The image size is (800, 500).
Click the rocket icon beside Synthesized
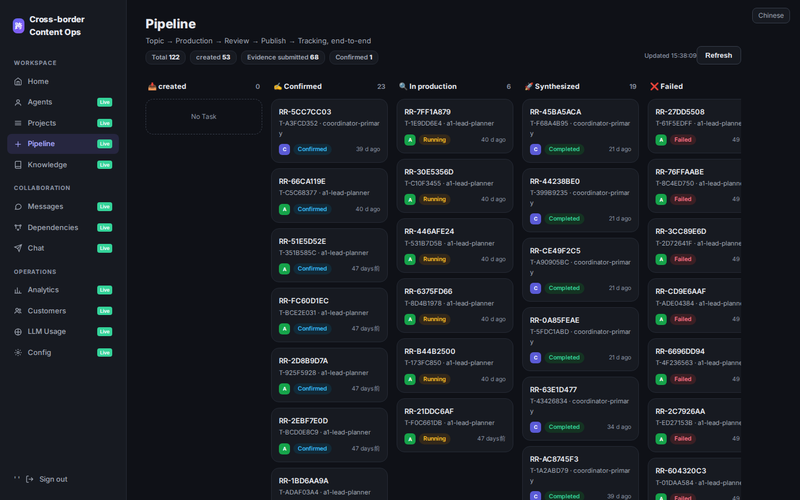pos(529,87)
